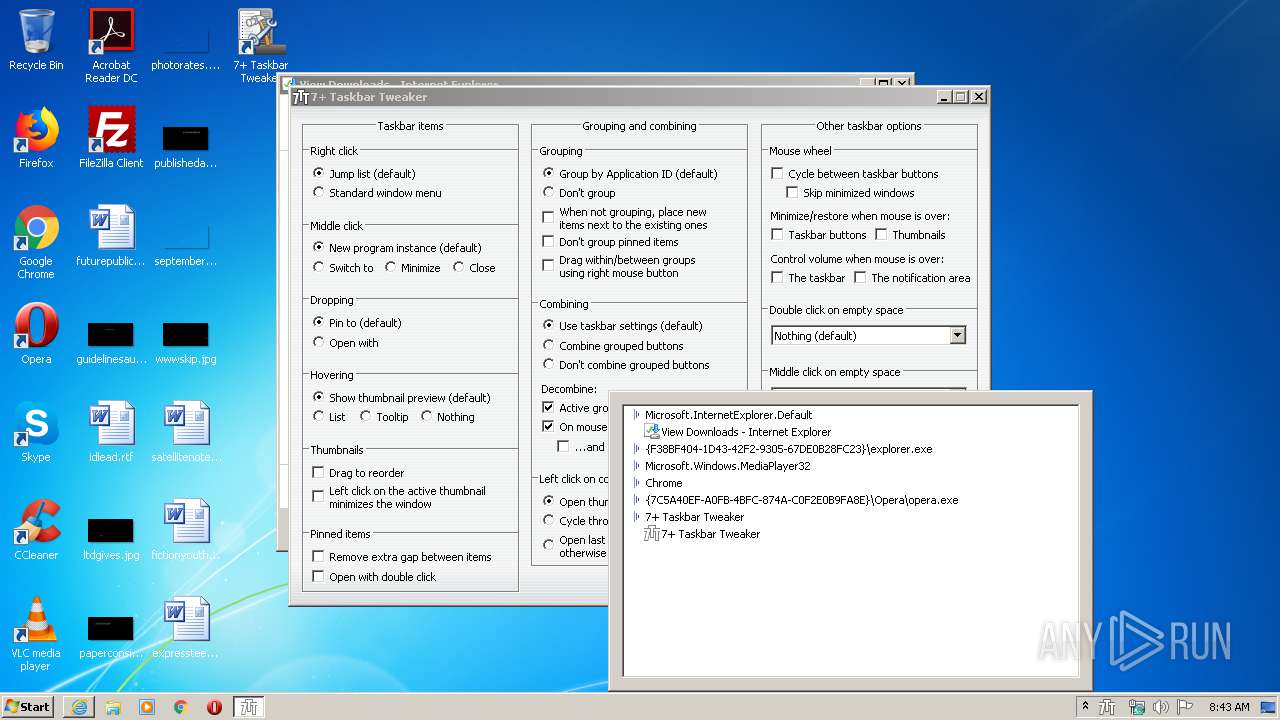
Task: Enable Cycle between taskbar buttons
Action: click(x=854, y=173)
